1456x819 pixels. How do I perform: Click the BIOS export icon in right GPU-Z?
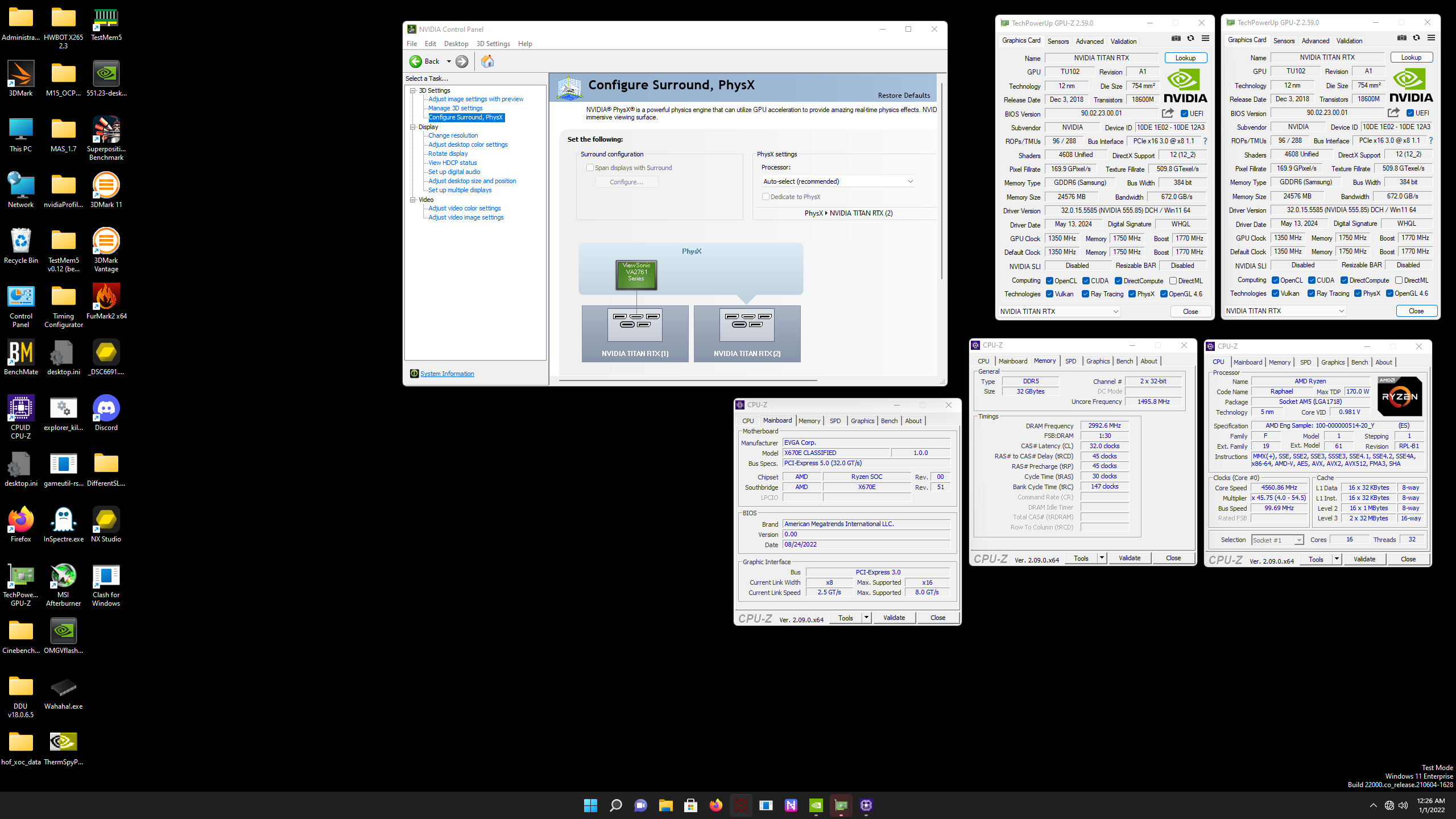1393,113
